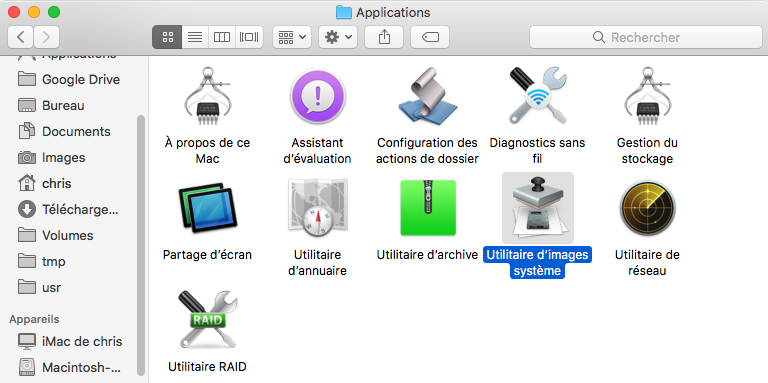Screen dimensions: 768x383
Task: Select iMac de chris under Appareils
Action: [x=69, y=341]
